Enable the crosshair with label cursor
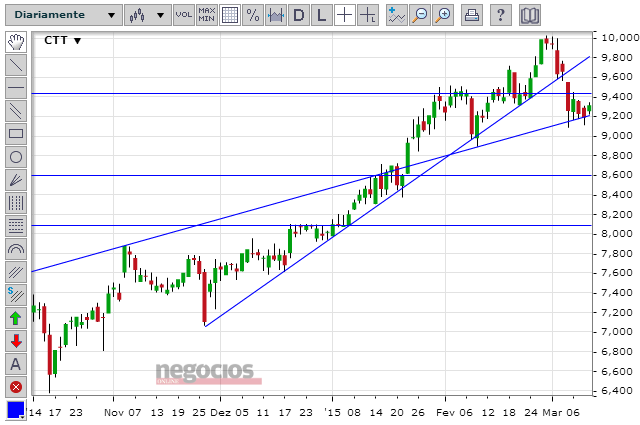640x425 pixels. coord(368,15)
